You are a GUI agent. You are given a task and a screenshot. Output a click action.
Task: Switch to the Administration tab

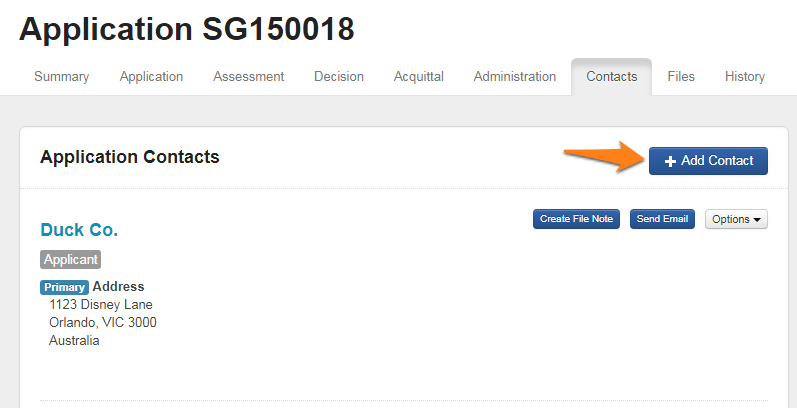(515, 77)
